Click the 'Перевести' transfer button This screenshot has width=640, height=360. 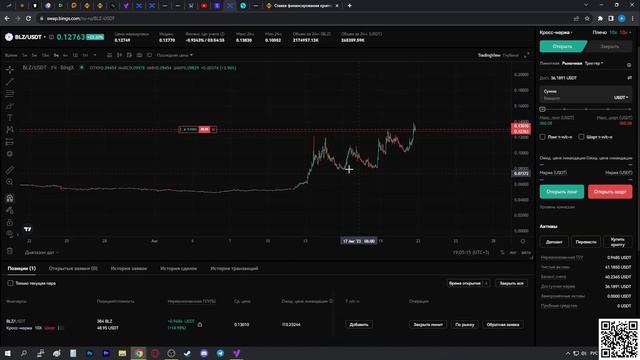point(586,242)
